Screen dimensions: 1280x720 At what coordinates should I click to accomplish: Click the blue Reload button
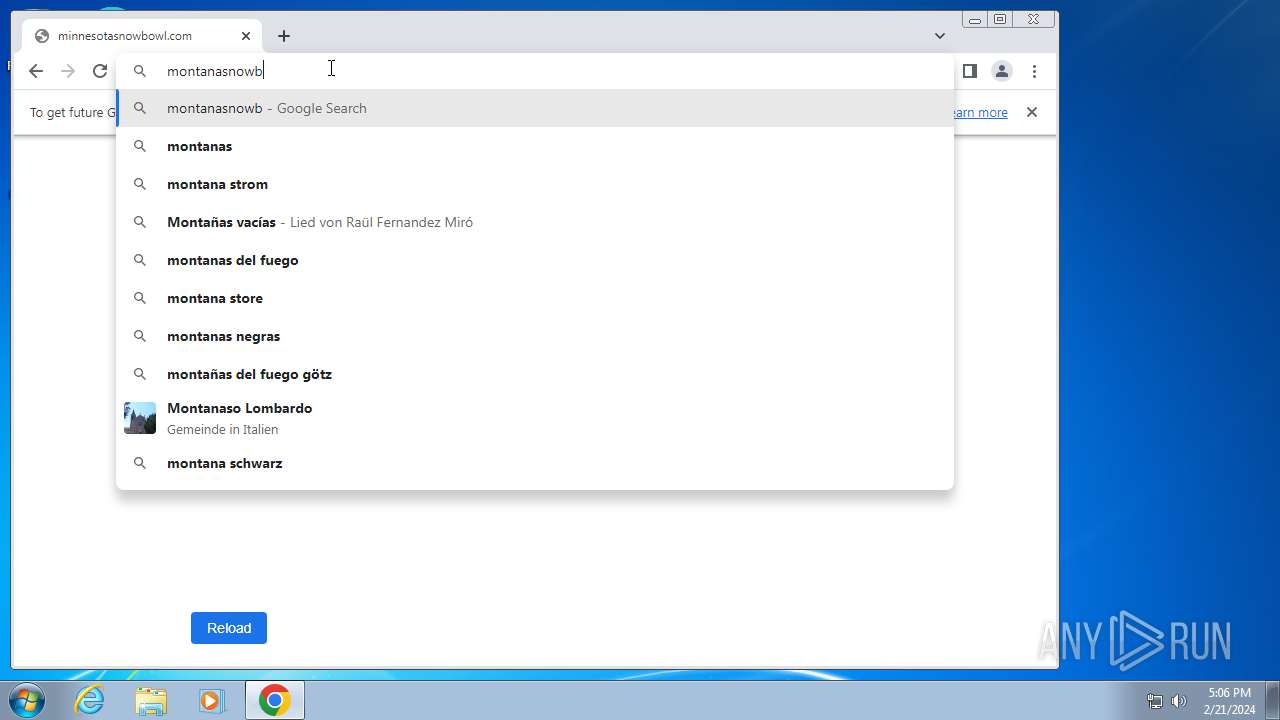(229, 628)
